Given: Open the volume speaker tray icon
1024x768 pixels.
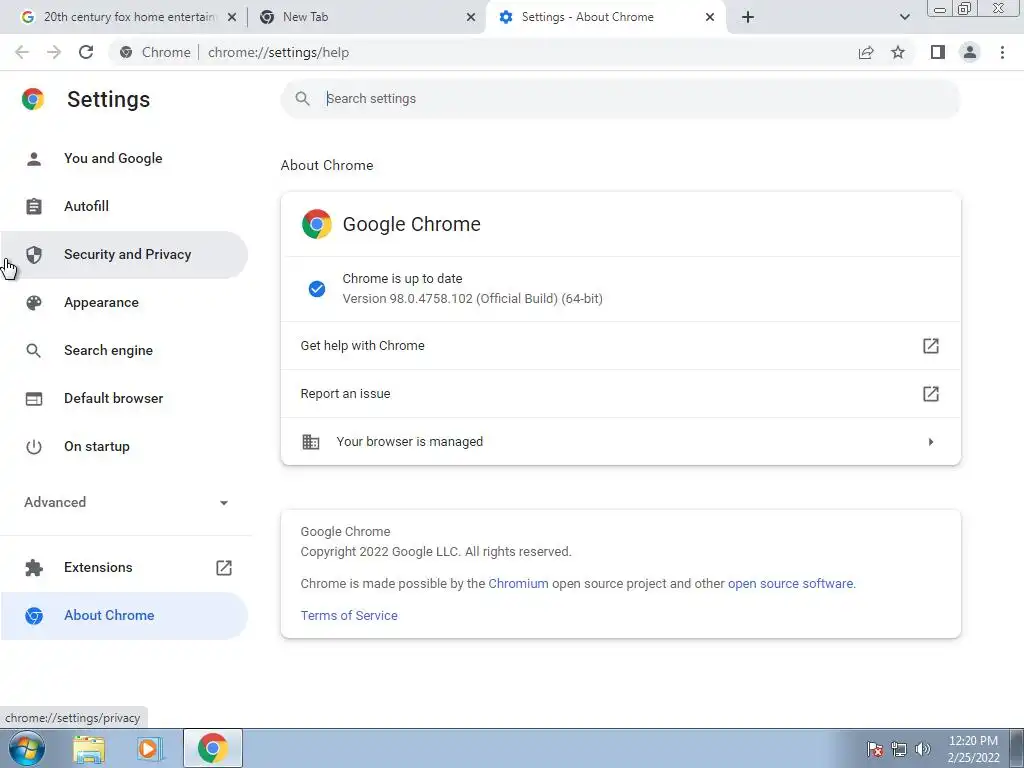Looking at the screenshot, I should pos(923,749).
